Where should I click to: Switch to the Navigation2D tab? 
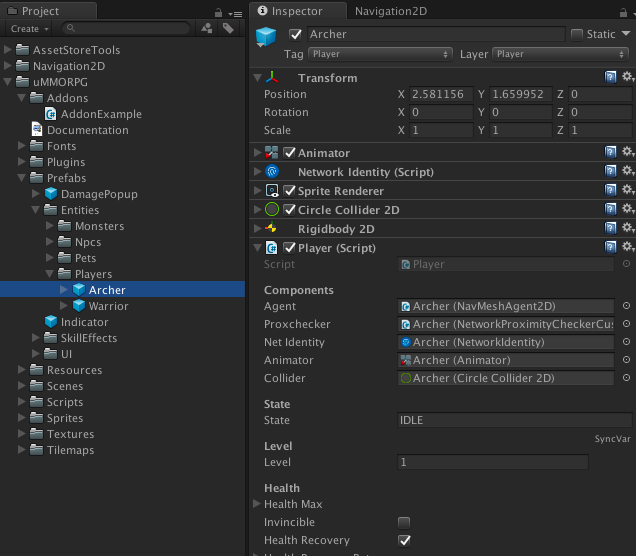click(391, 11)
